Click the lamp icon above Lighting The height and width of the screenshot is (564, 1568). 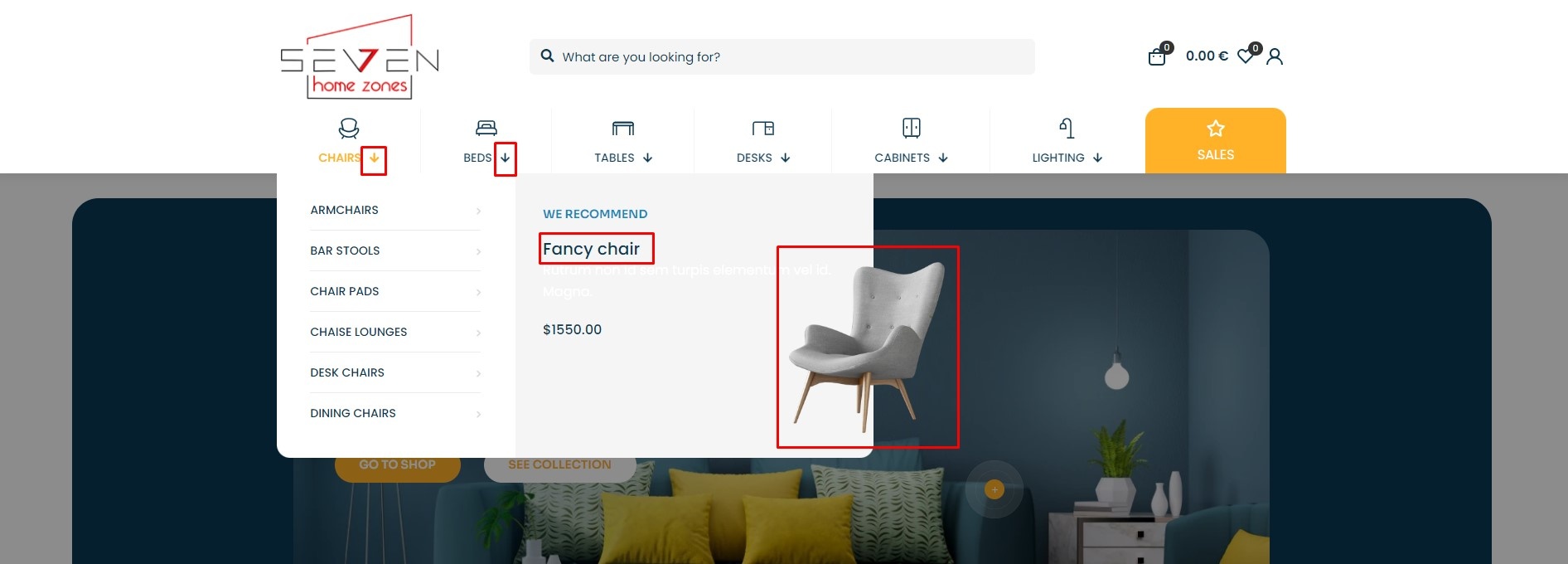(x=1067, y=128)
